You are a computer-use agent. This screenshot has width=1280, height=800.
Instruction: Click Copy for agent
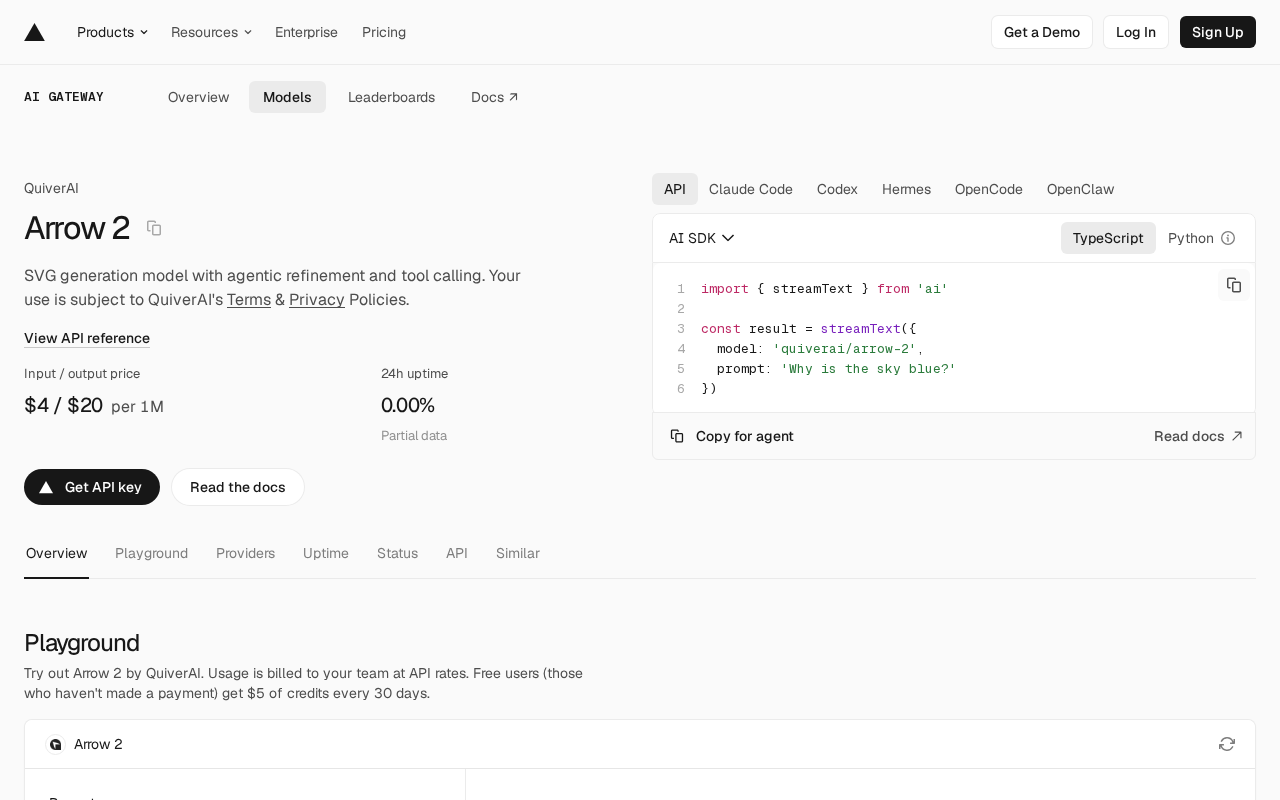732,436
